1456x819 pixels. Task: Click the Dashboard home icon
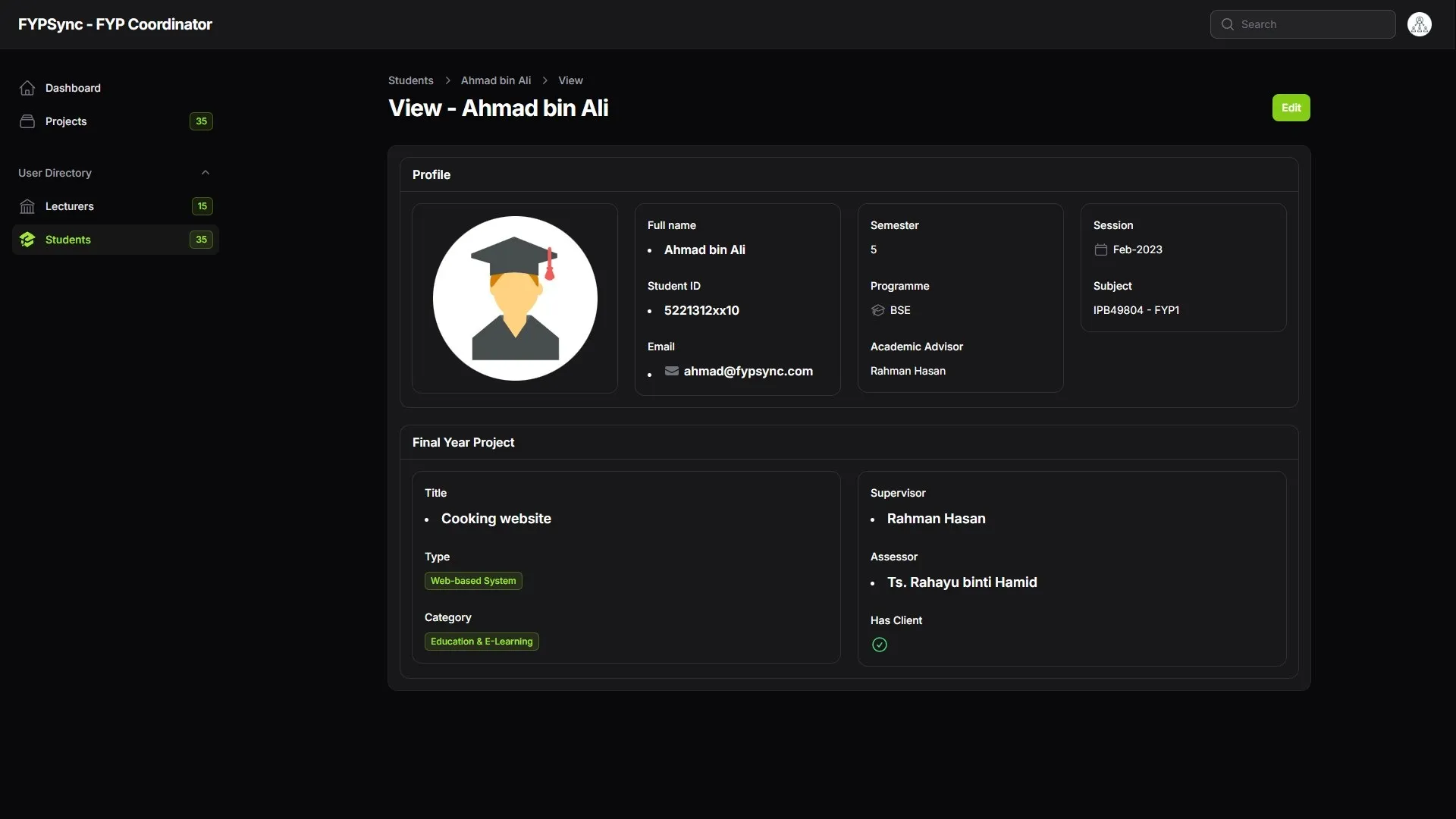pos(27,88)
